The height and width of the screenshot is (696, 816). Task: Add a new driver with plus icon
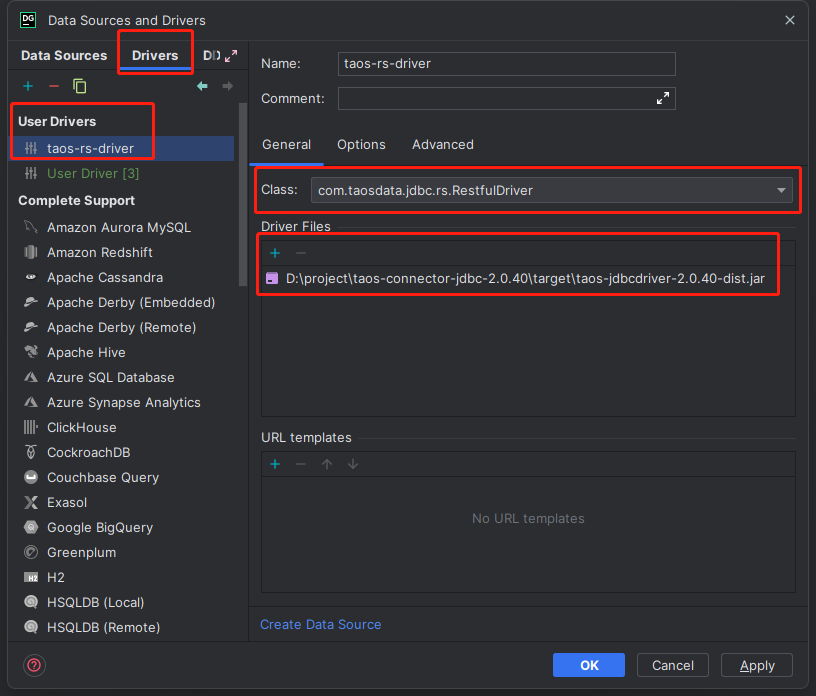28,86
